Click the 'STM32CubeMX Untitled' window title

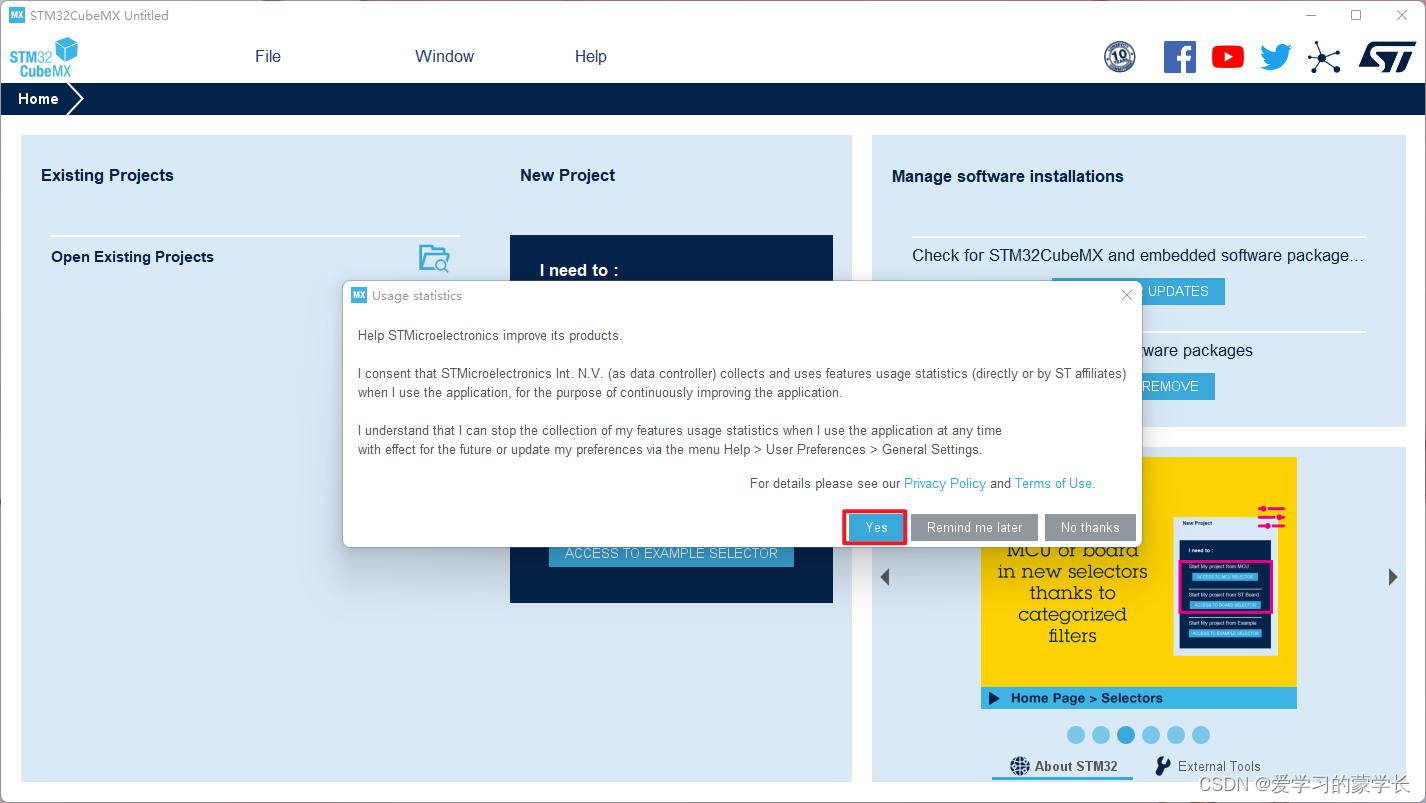(99, 15)
